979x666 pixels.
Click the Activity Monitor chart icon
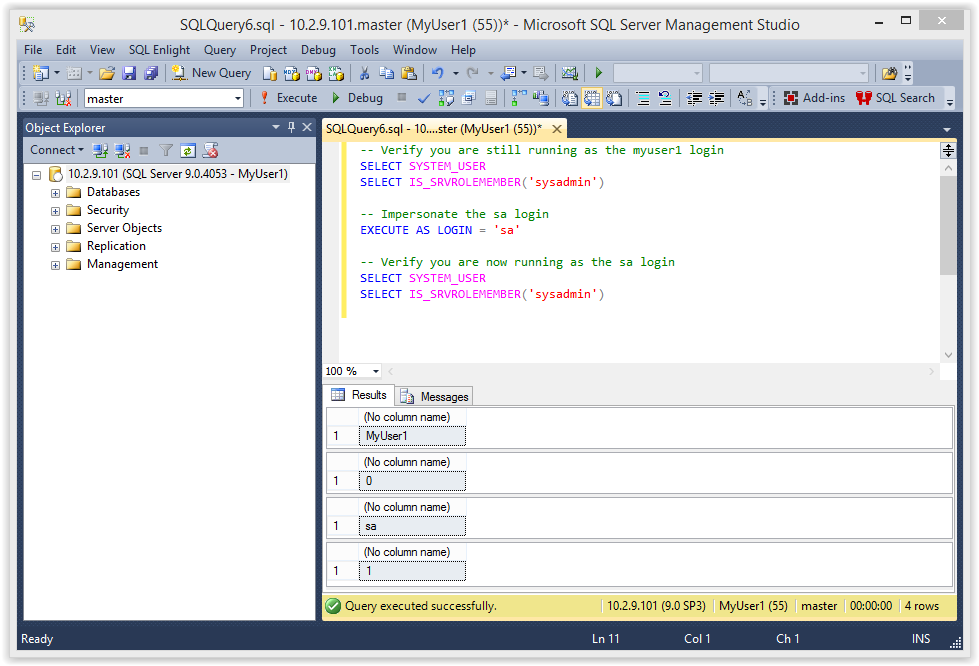(569, 73)
